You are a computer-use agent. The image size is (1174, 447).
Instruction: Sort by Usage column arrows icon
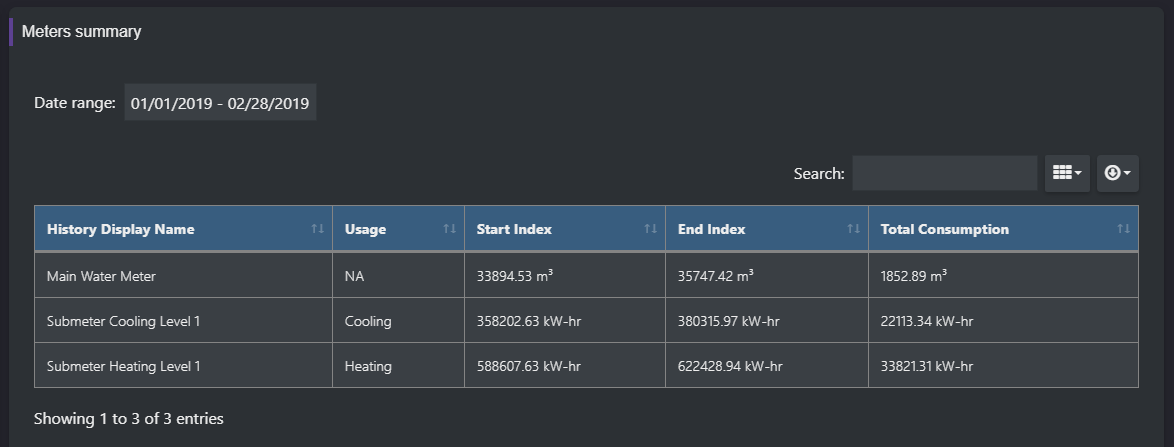(x=449, y=229)
